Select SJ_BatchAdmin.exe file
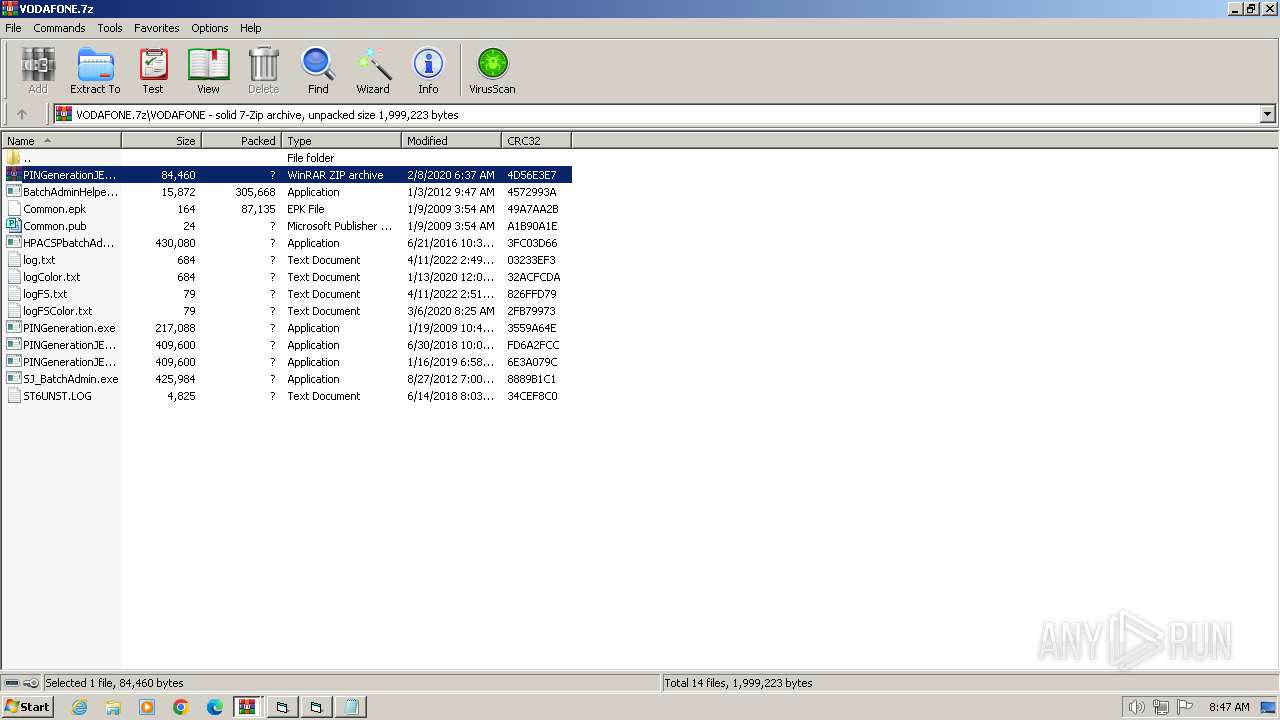Viewport: 1280px width, 720px height. click(287, 379)
